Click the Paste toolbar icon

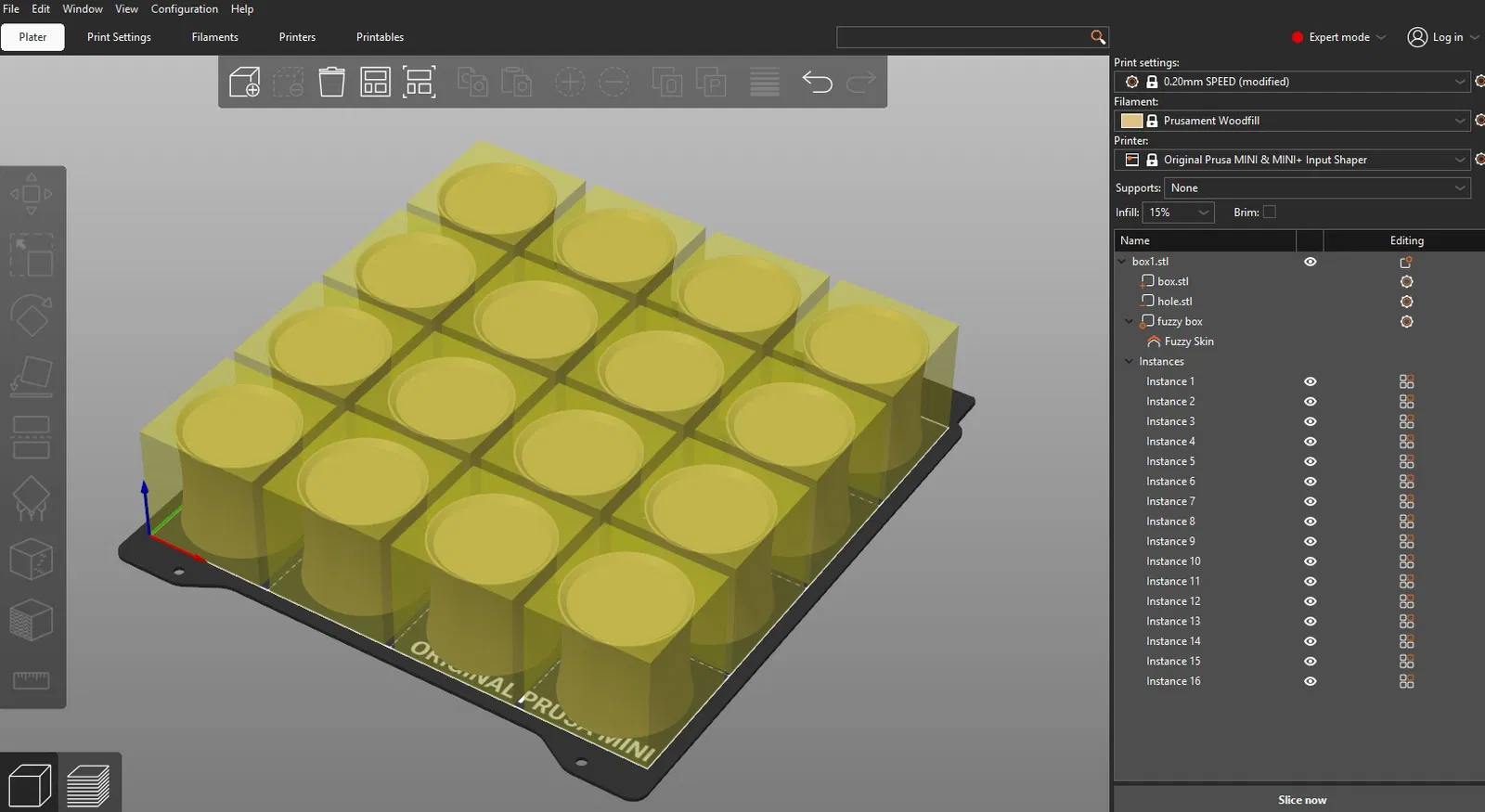pos(516,82)
